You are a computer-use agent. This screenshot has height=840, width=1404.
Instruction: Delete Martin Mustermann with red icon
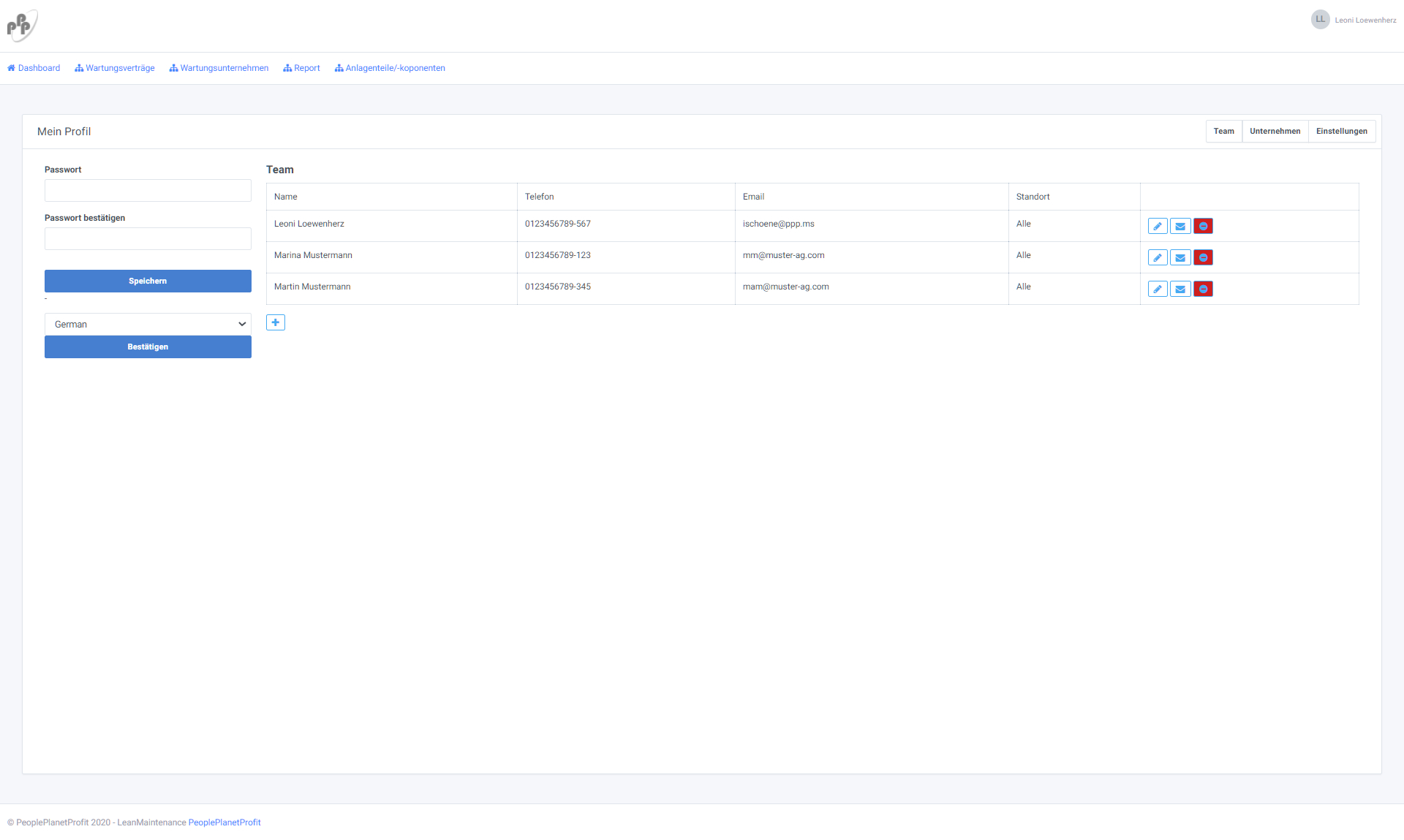click(x=1203, y=290)
